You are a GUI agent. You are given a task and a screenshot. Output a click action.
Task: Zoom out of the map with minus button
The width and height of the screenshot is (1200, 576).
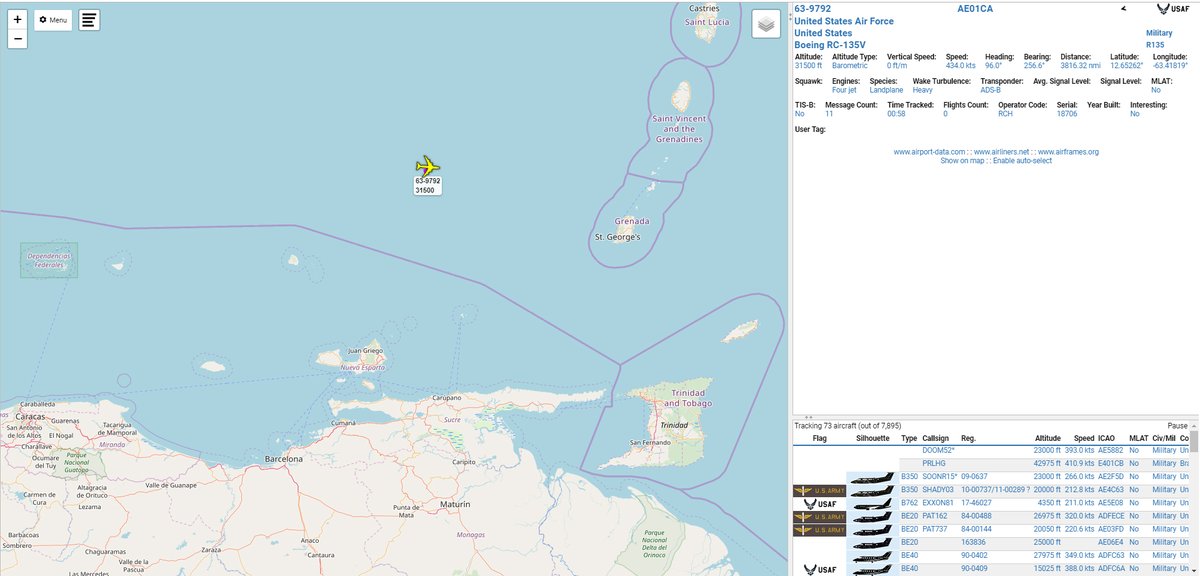click(x=17, y=40)
